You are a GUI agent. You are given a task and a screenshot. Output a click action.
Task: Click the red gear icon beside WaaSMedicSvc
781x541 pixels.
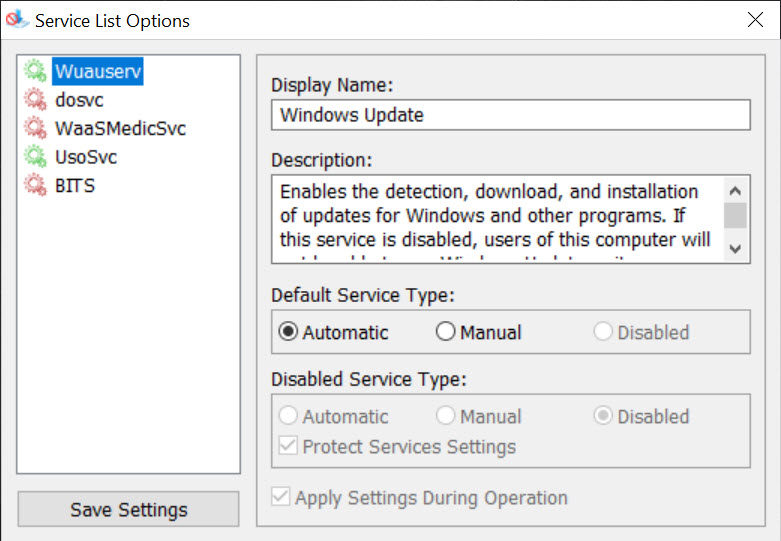point(35,128)
